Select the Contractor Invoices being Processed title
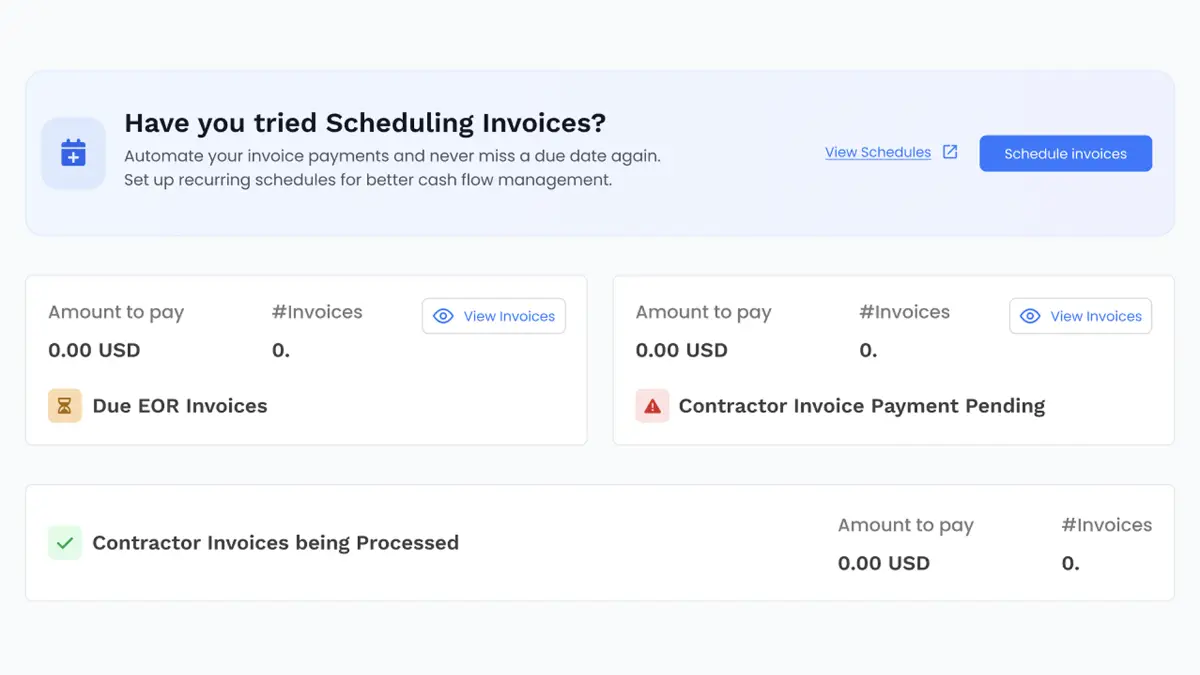 (275, 543)
